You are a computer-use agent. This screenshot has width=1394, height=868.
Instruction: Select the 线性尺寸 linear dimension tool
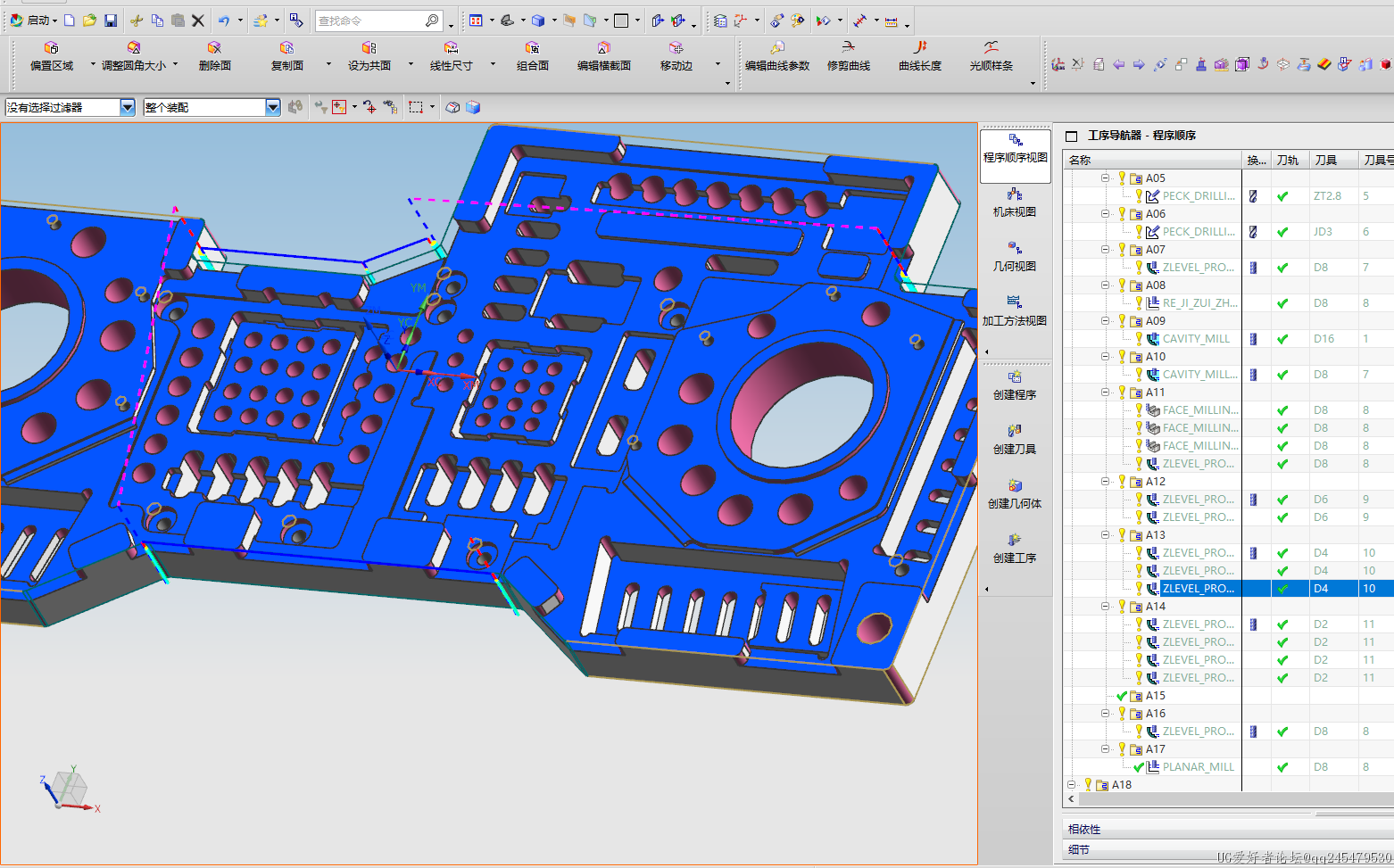click(451, 56)
